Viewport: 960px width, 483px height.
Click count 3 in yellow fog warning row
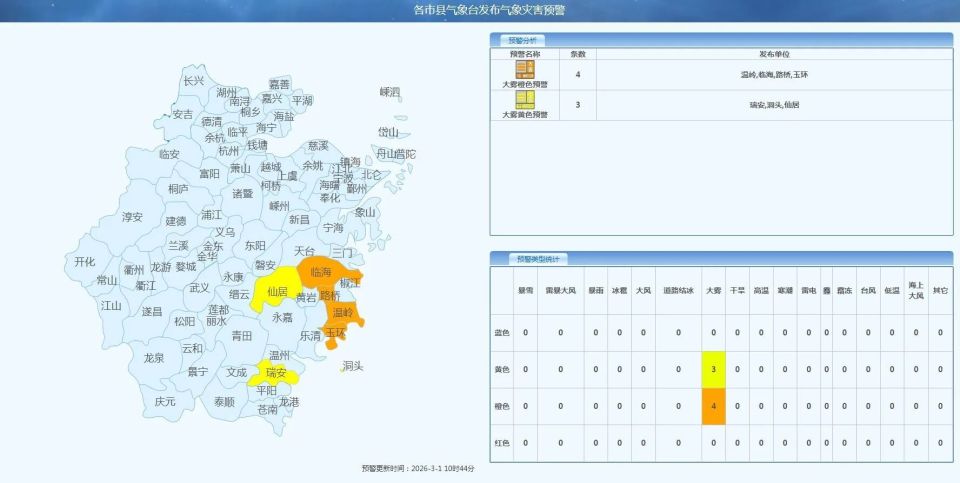pyautogui.click(x=578, y=105)
